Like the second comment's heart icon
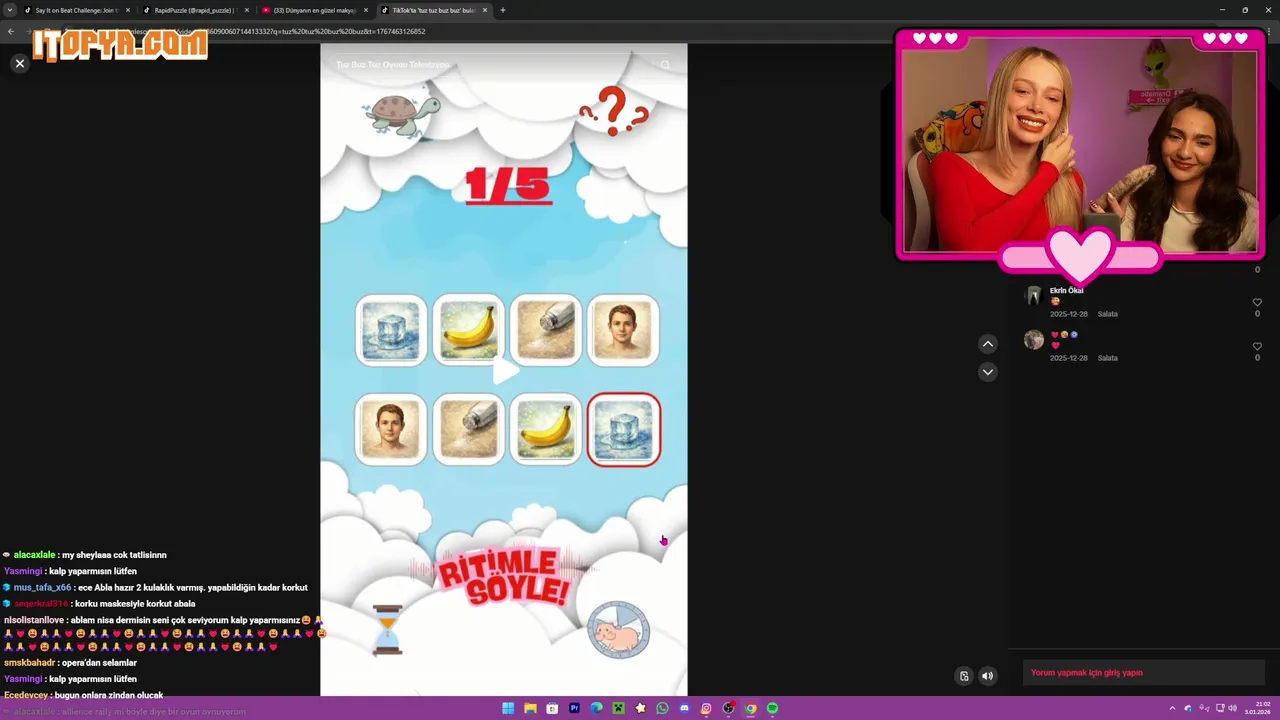Image resolution: width=1280 pixels, height=720 pixels. 1257,346
